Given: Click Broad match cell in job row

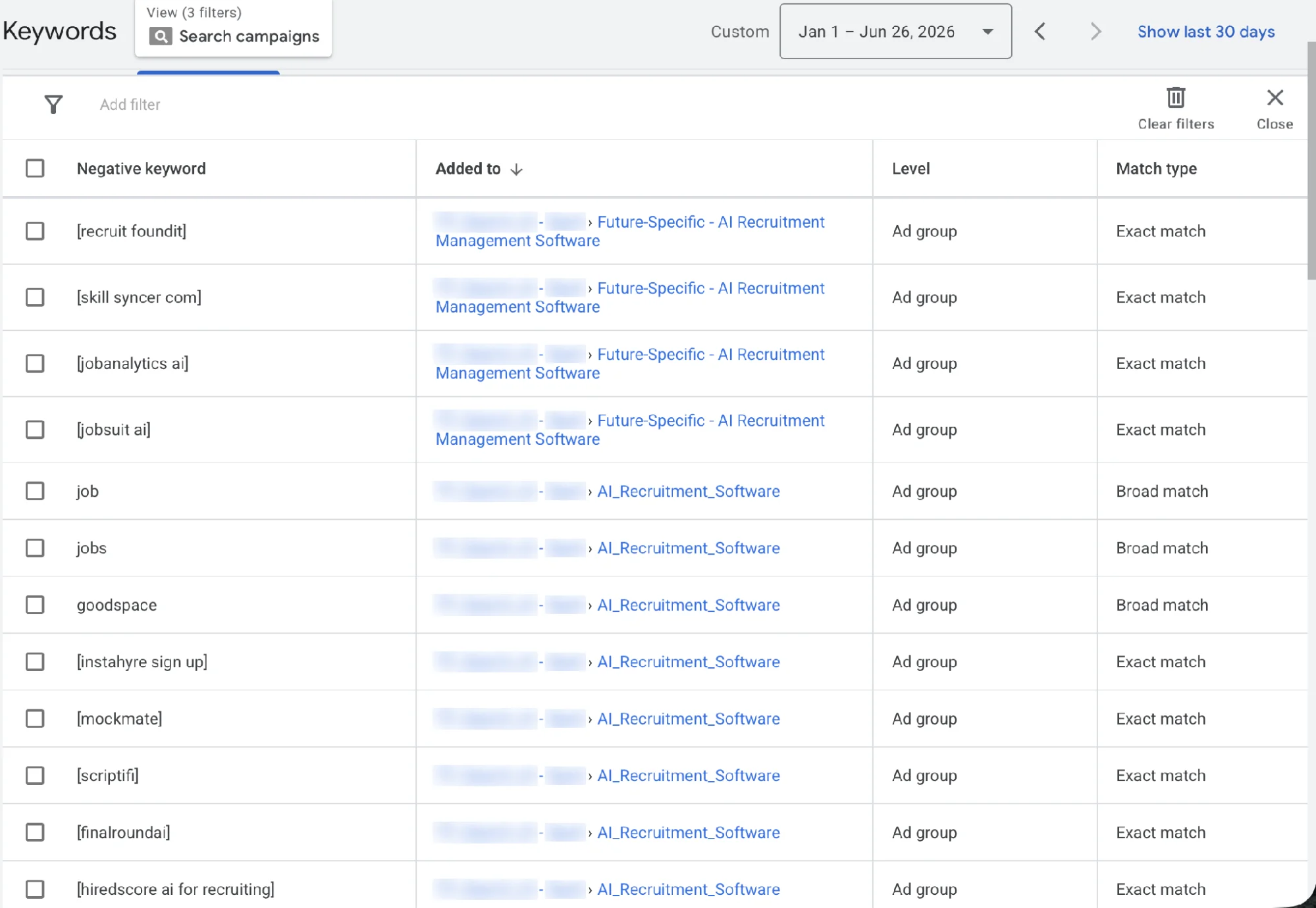Looking at the screenshot, I should point(1162,492).
